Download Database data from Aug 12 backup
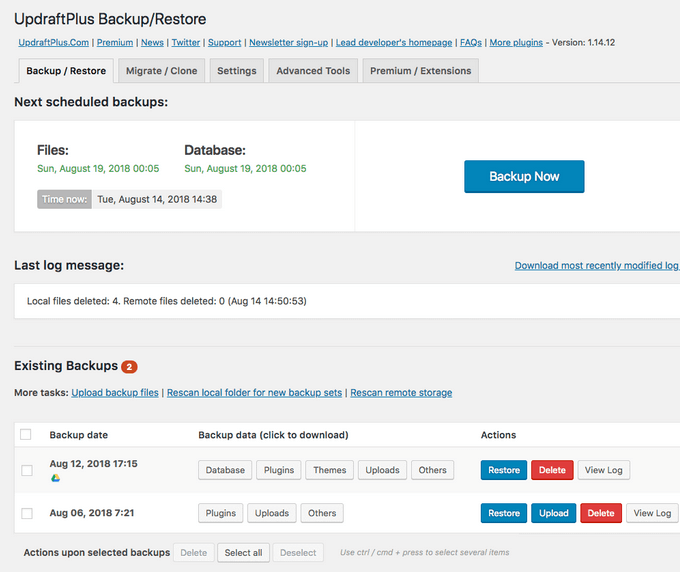Viewport: 680px width, 572px height. coord(225,470)
